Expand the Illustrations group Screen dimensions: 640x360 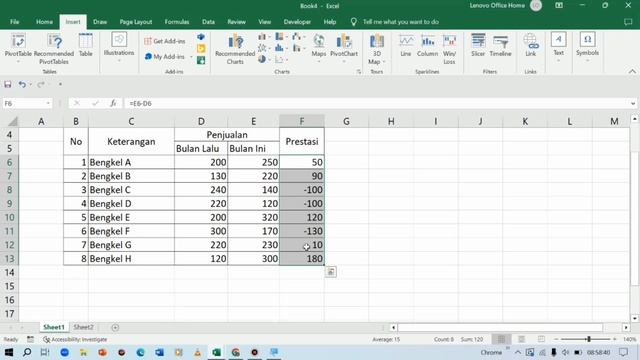click(x=119, y=48)
